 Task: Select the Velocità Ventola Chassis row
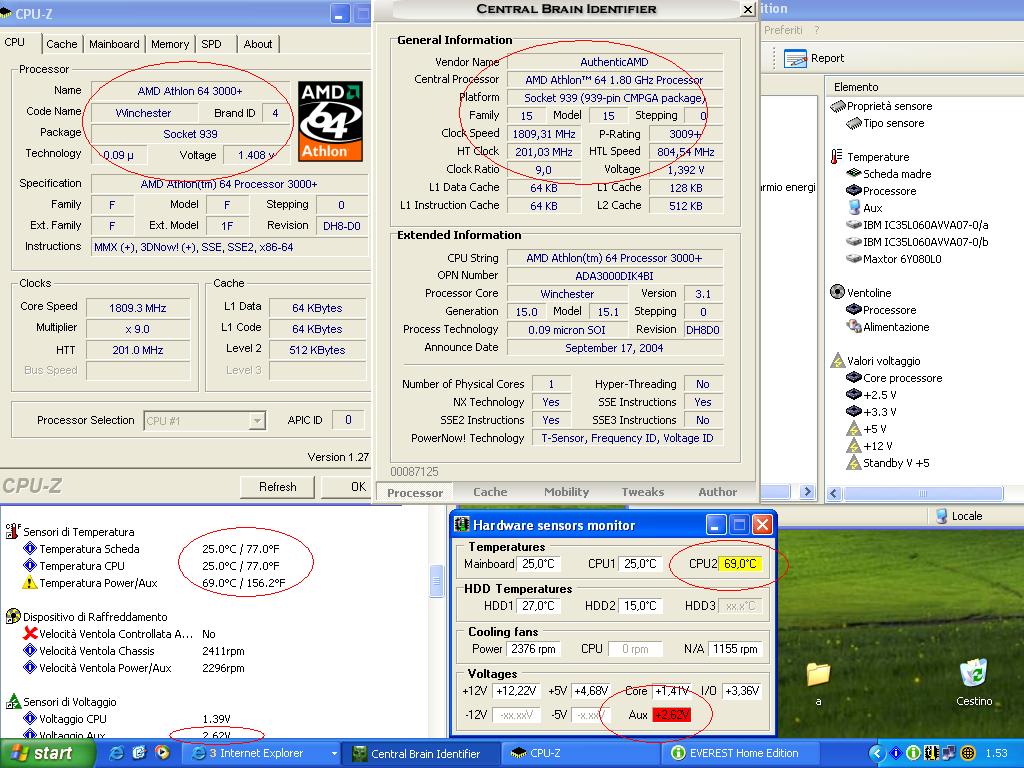pos(134,650)
